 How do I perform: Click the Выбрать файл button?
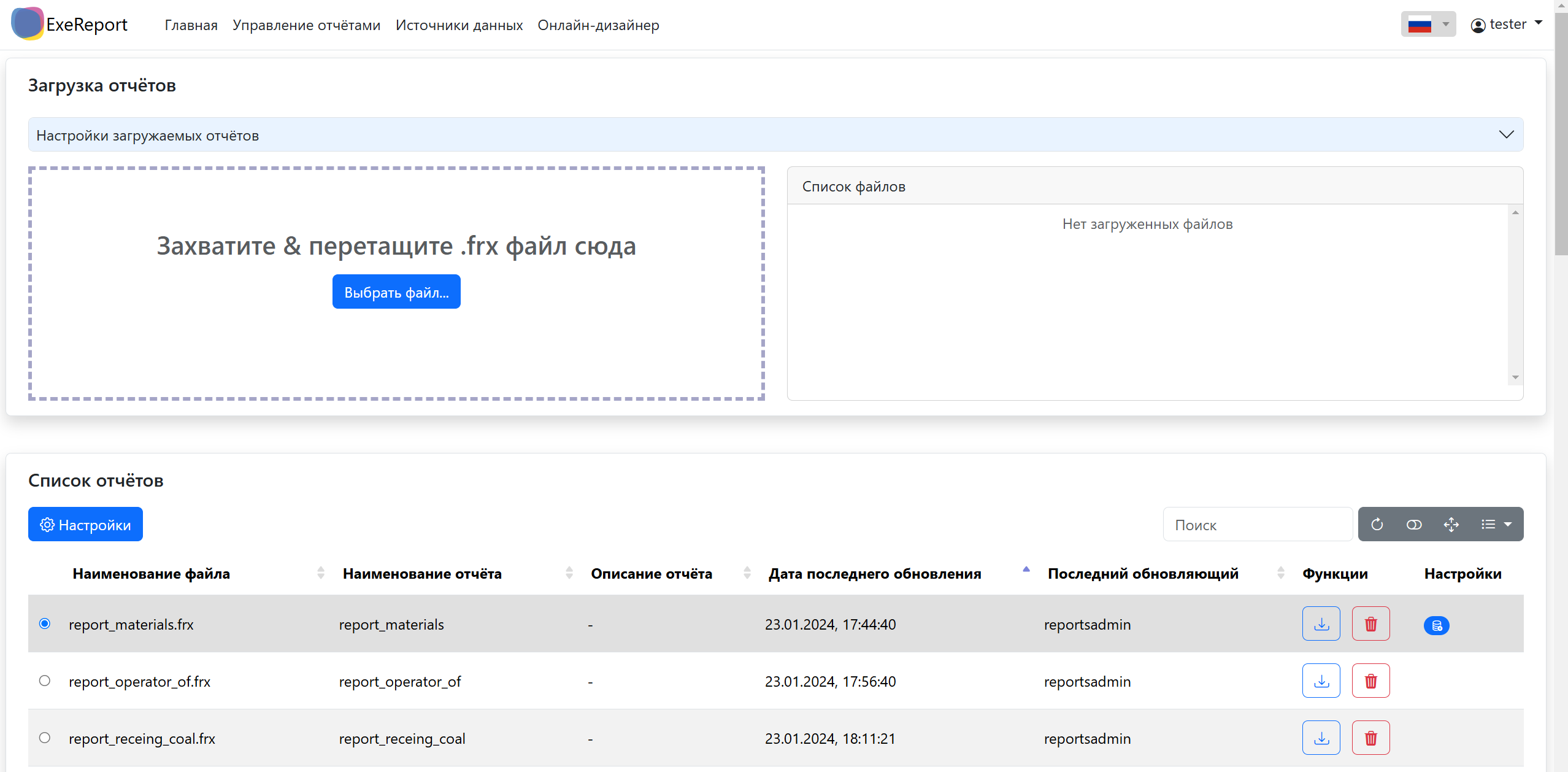(396, 292)
